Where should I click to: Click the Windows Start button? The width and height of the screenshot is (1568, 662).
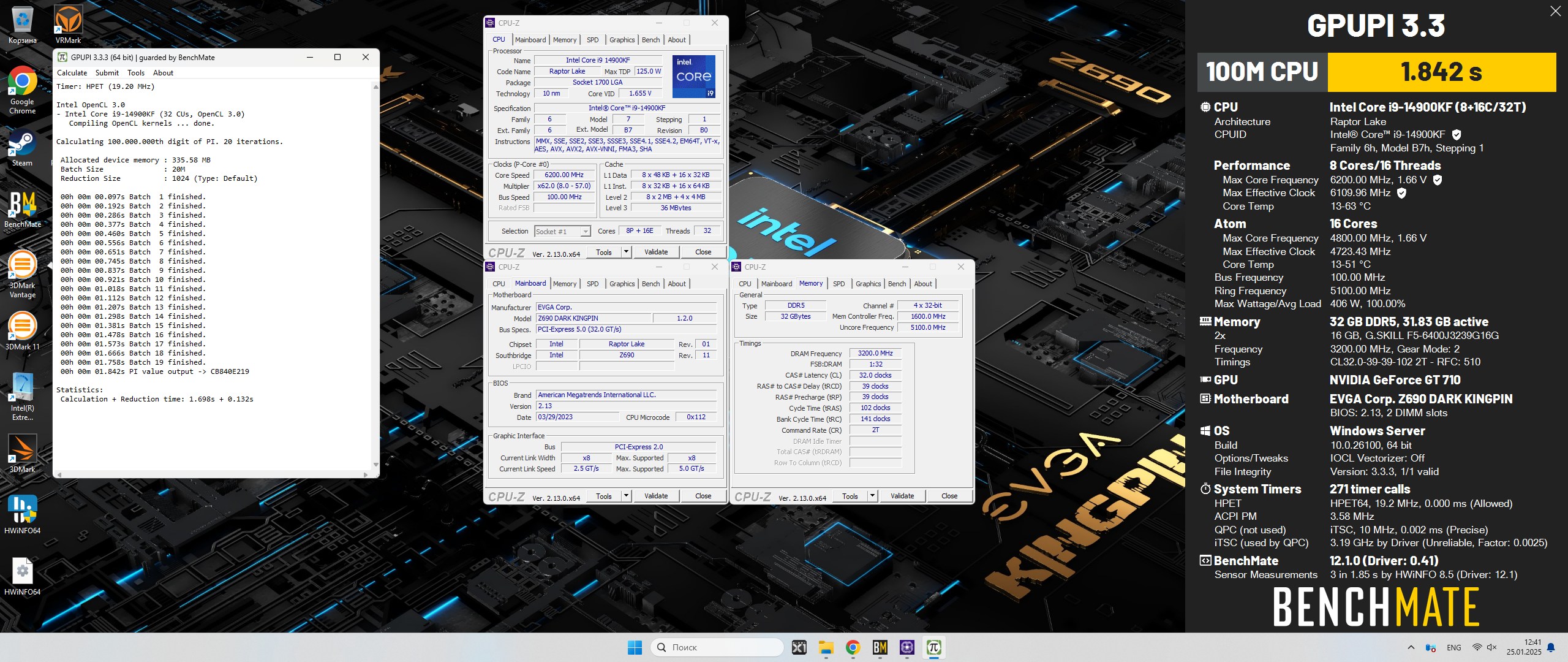pyautogui.click(x=635, y=647)
